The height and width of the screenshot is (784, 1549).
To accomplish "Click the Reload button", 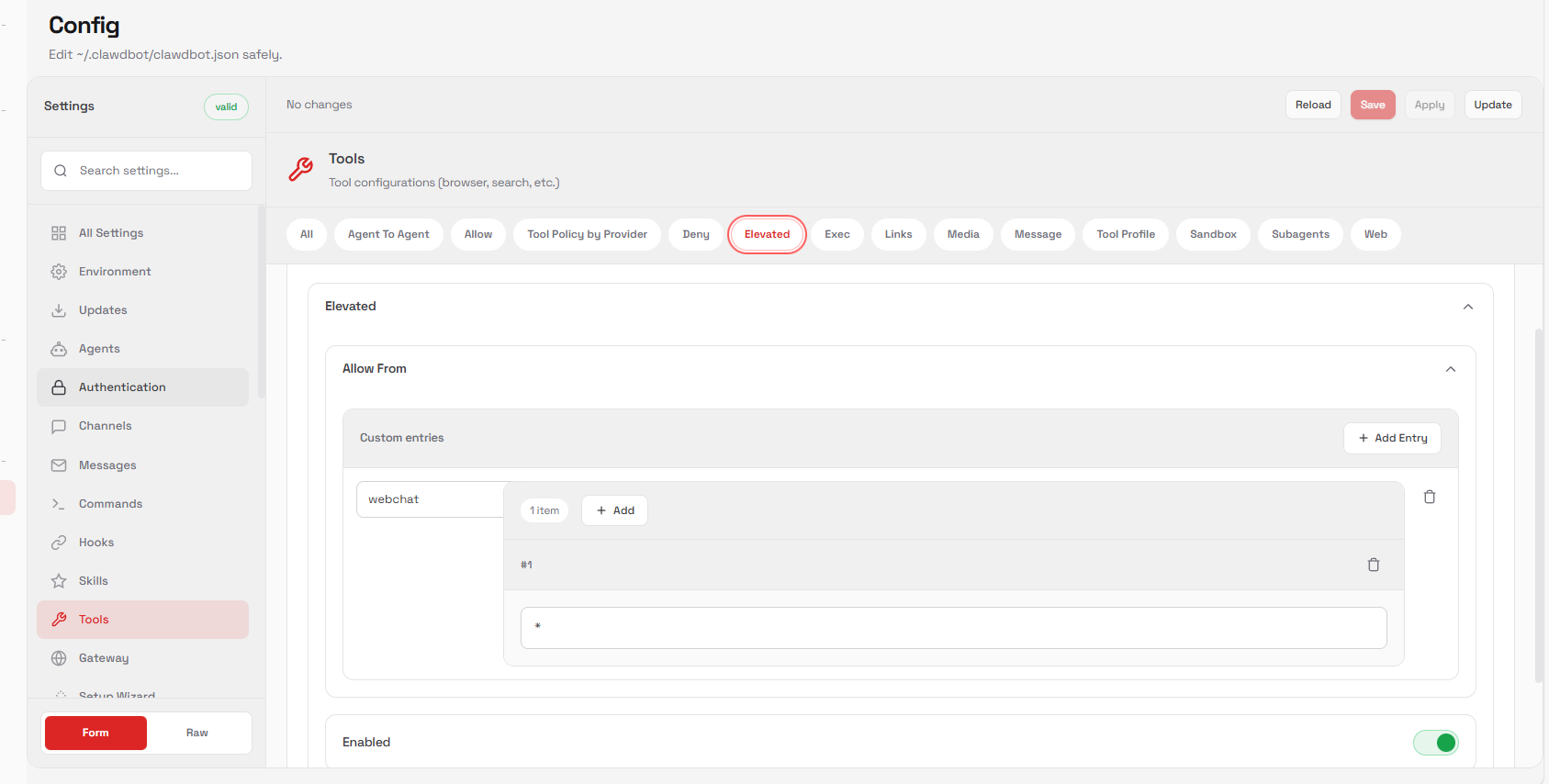I will pyautogui.click(x=1313, y=105).
